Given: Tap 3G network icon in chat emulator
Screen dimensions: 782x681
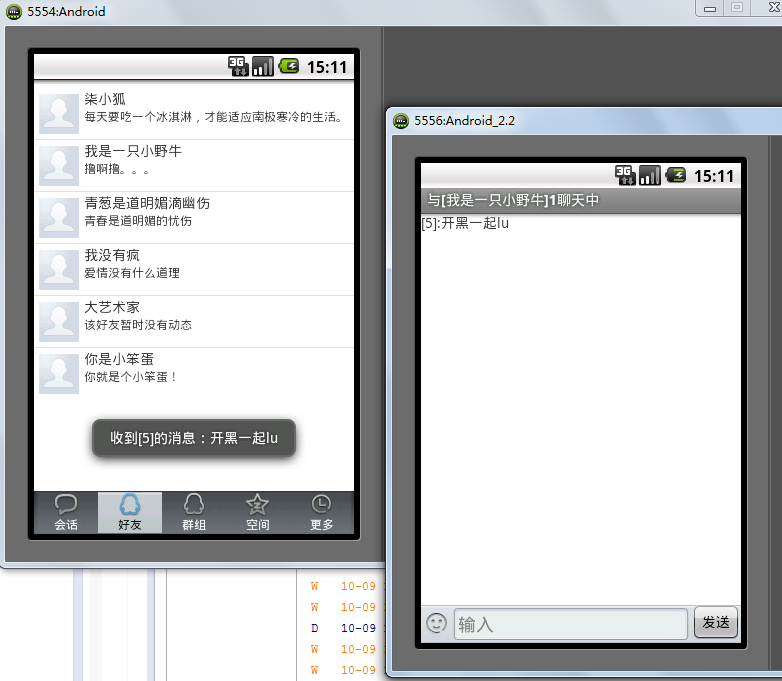Looking at the screenshot, I should [624, 176].
